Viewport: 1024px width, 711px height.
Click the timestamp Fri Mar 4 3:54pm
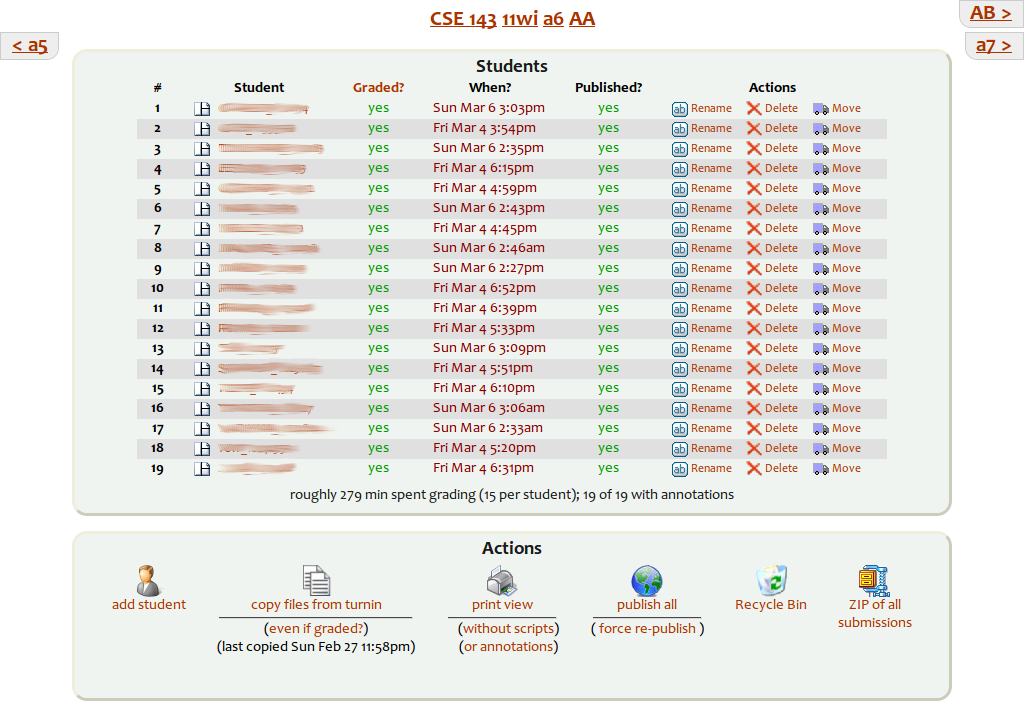click(484, 128)
